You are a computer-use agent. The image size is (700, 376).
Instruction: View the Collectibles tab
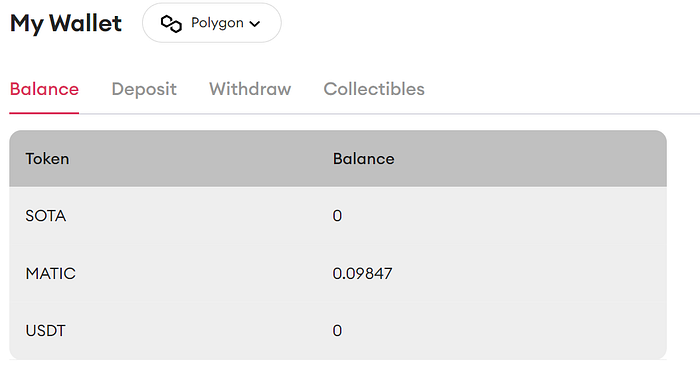(374, 89)
